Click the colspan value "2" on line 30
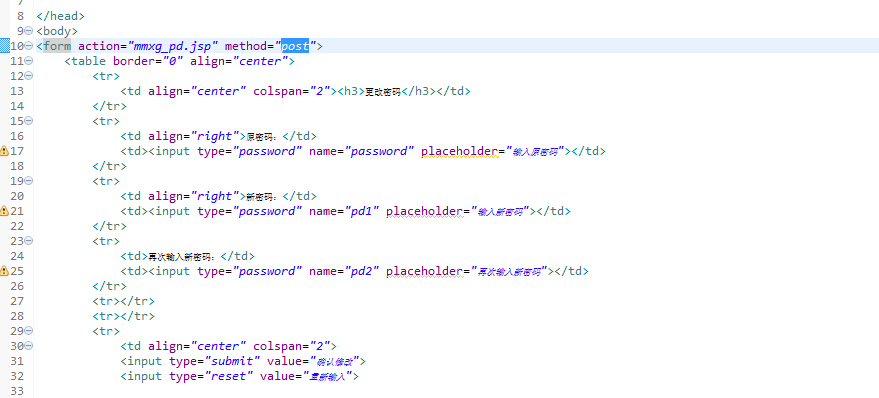879x398 pixels. (x=320, y=346)
